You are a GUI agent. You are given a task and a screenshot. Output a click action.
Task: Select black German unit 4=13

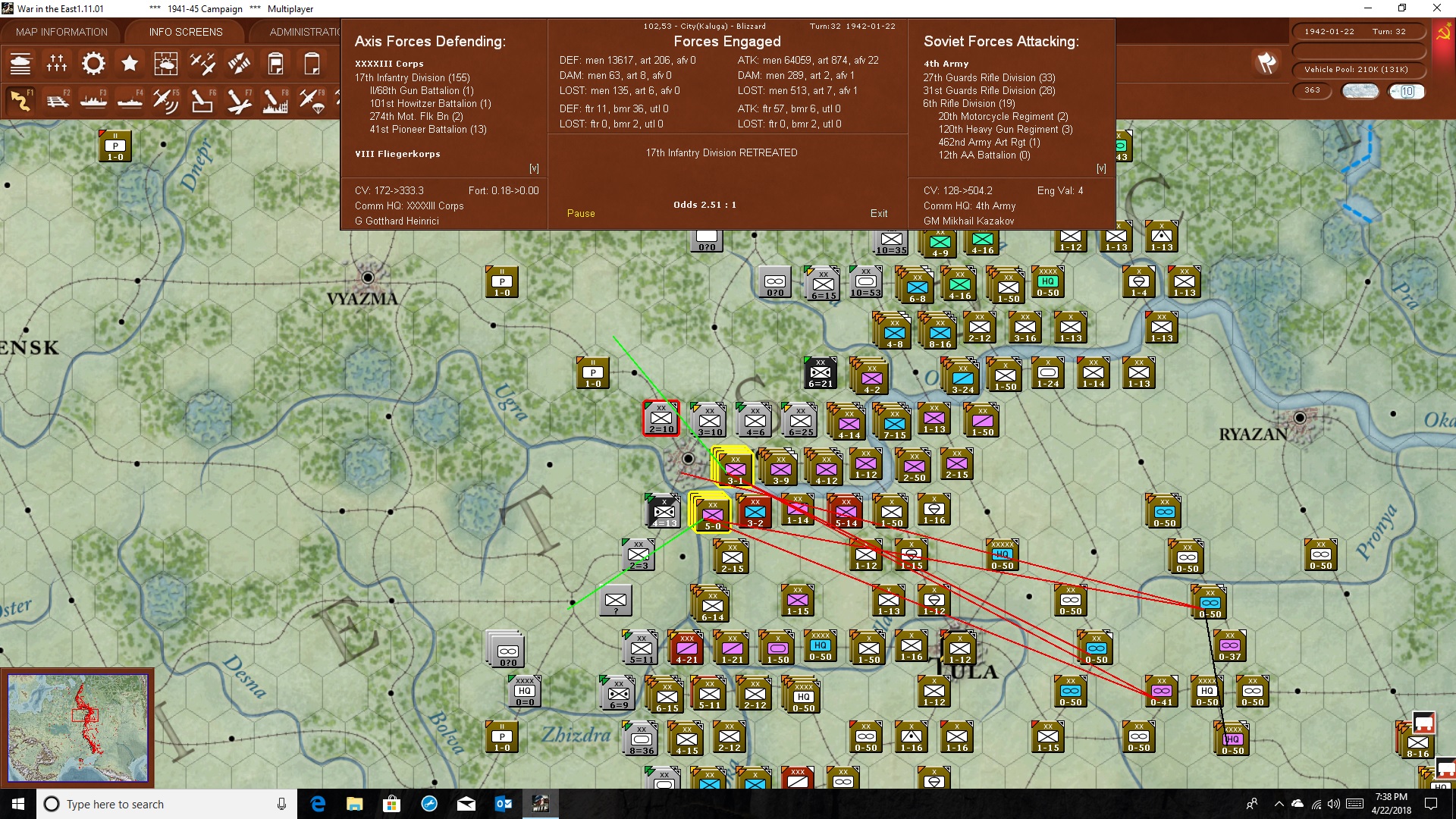click(664, 511)
